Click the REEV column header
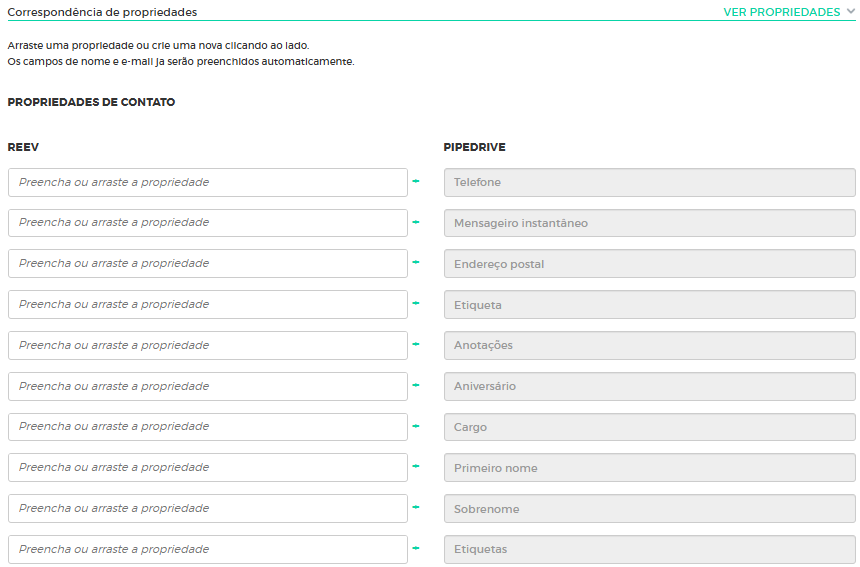The width and height of the screenshot is (860, 567). 23,147
